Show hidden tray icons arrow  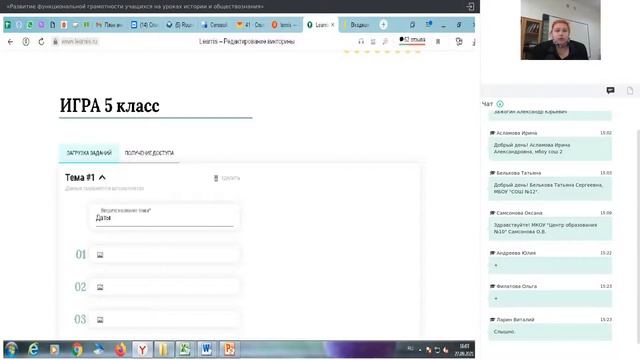(420, 350)
